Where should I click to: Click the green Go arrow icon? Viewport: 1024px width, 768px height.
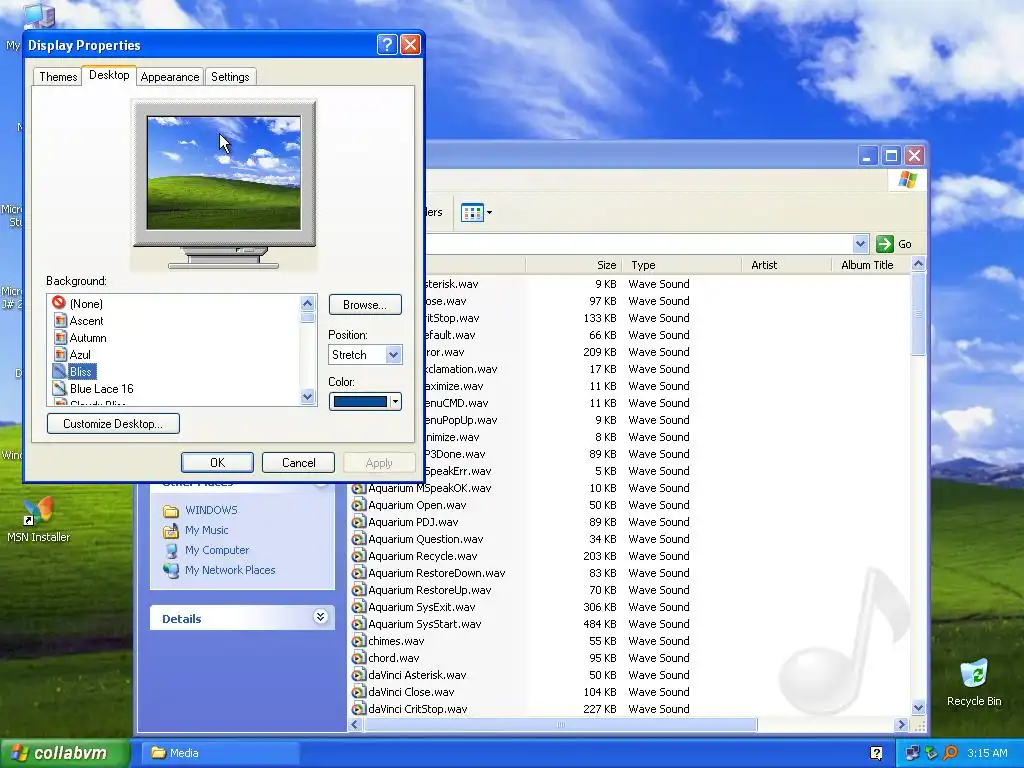(884, 244)
